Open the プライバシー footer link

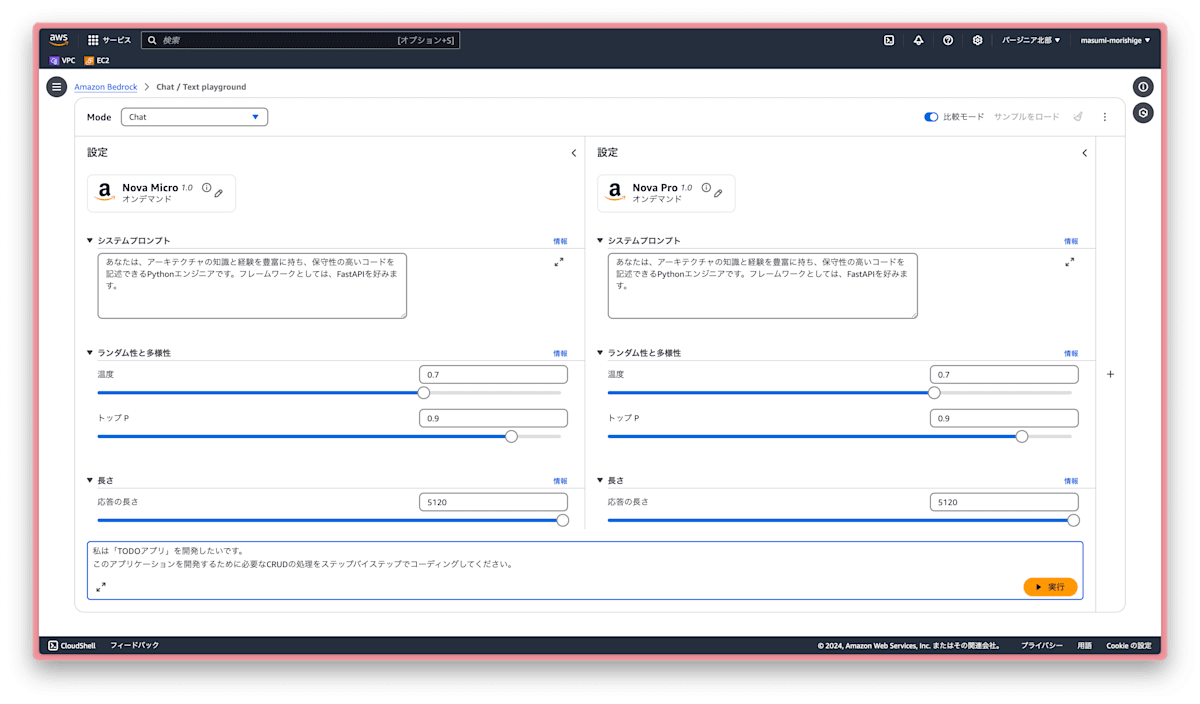[x=1041, y=646]
